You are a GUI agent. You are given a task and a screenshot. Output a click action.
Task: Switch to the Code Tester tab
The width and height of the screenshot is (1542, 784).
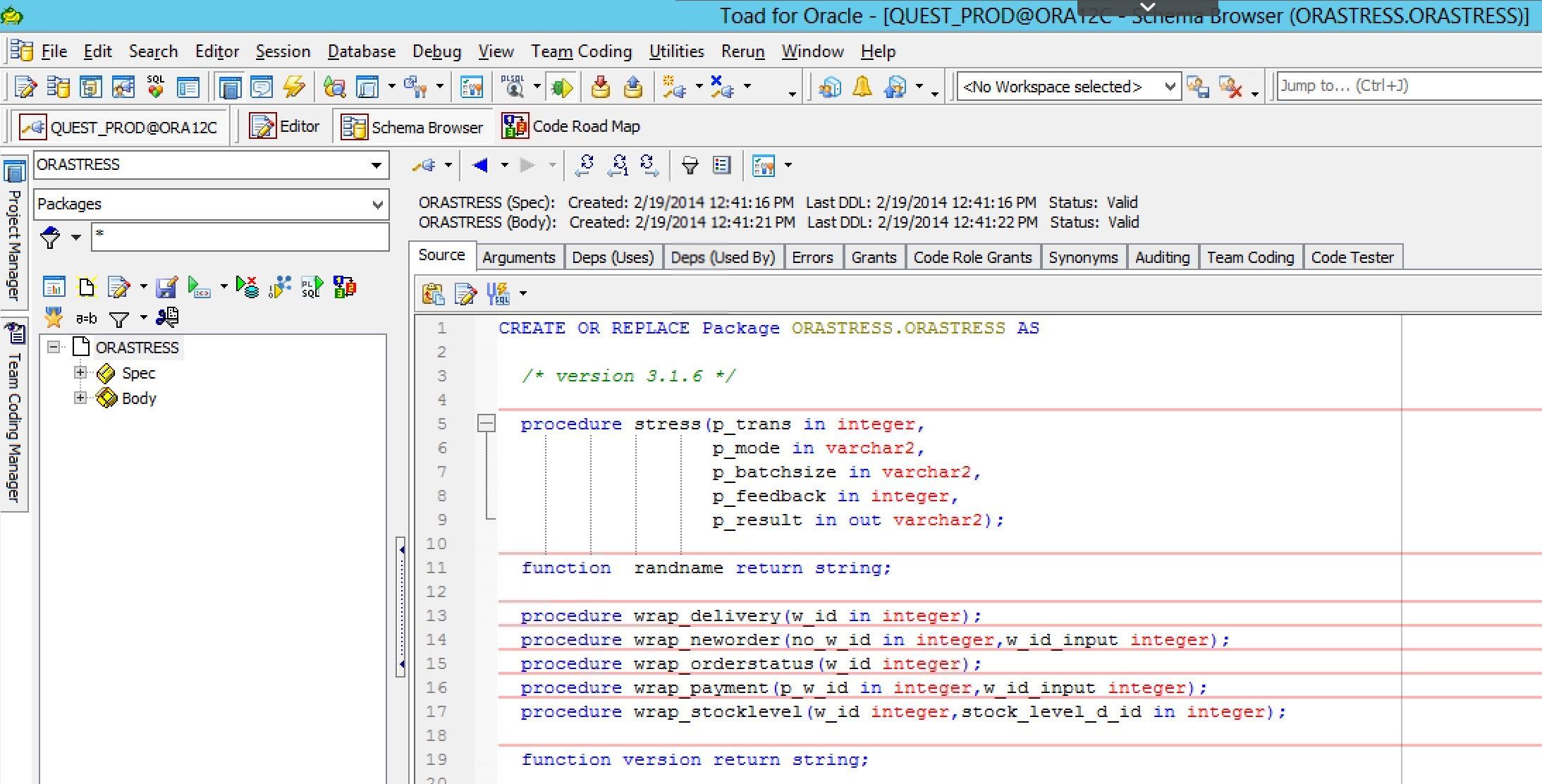(x=1352, y=257)
